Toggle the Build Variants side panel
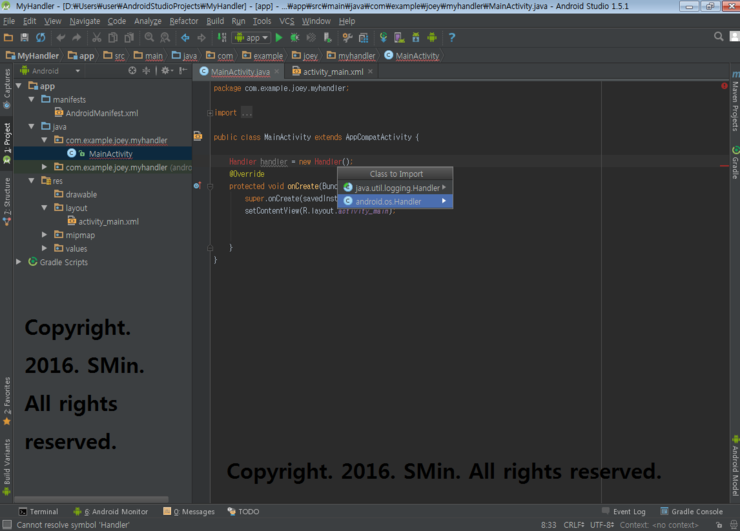 click(7, 467)
